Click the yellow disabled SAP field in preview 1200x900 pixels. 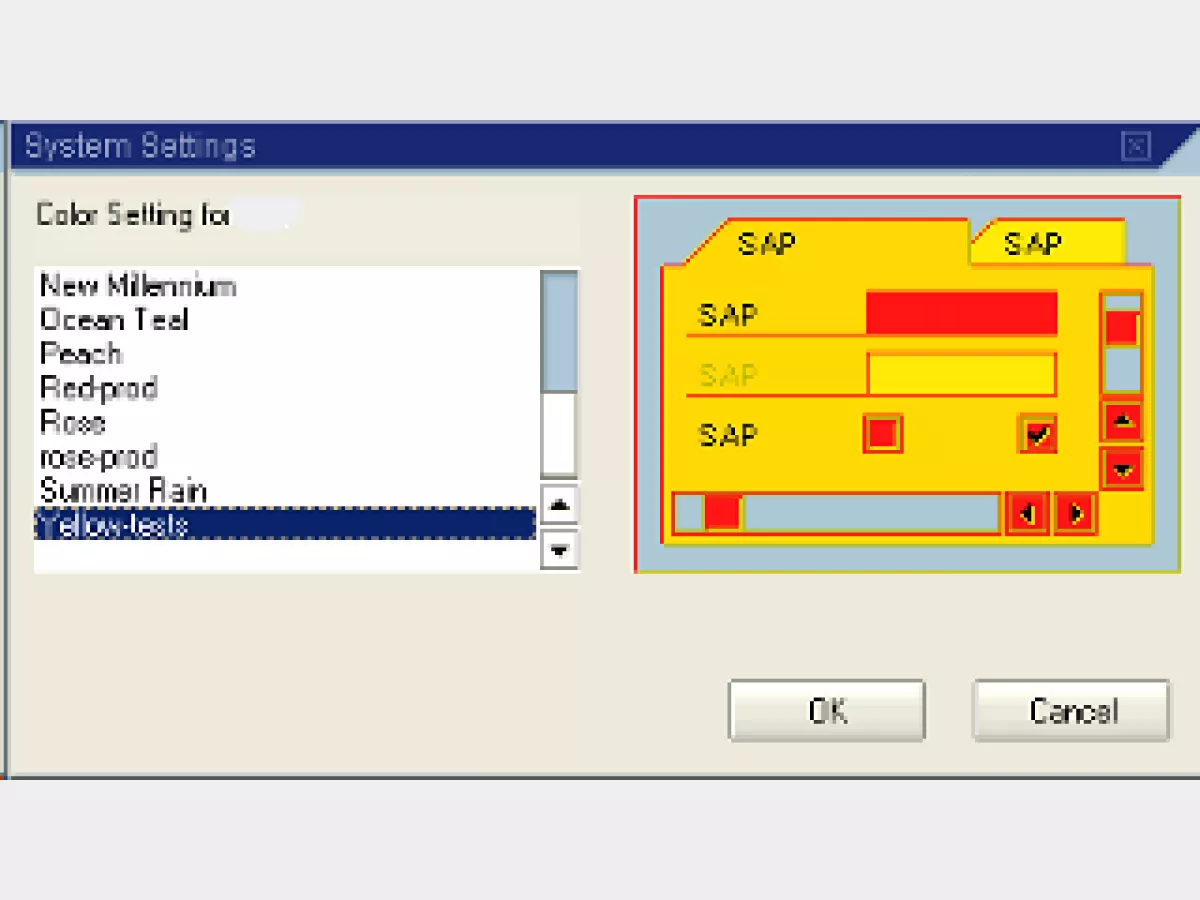[x=961, y=375]
